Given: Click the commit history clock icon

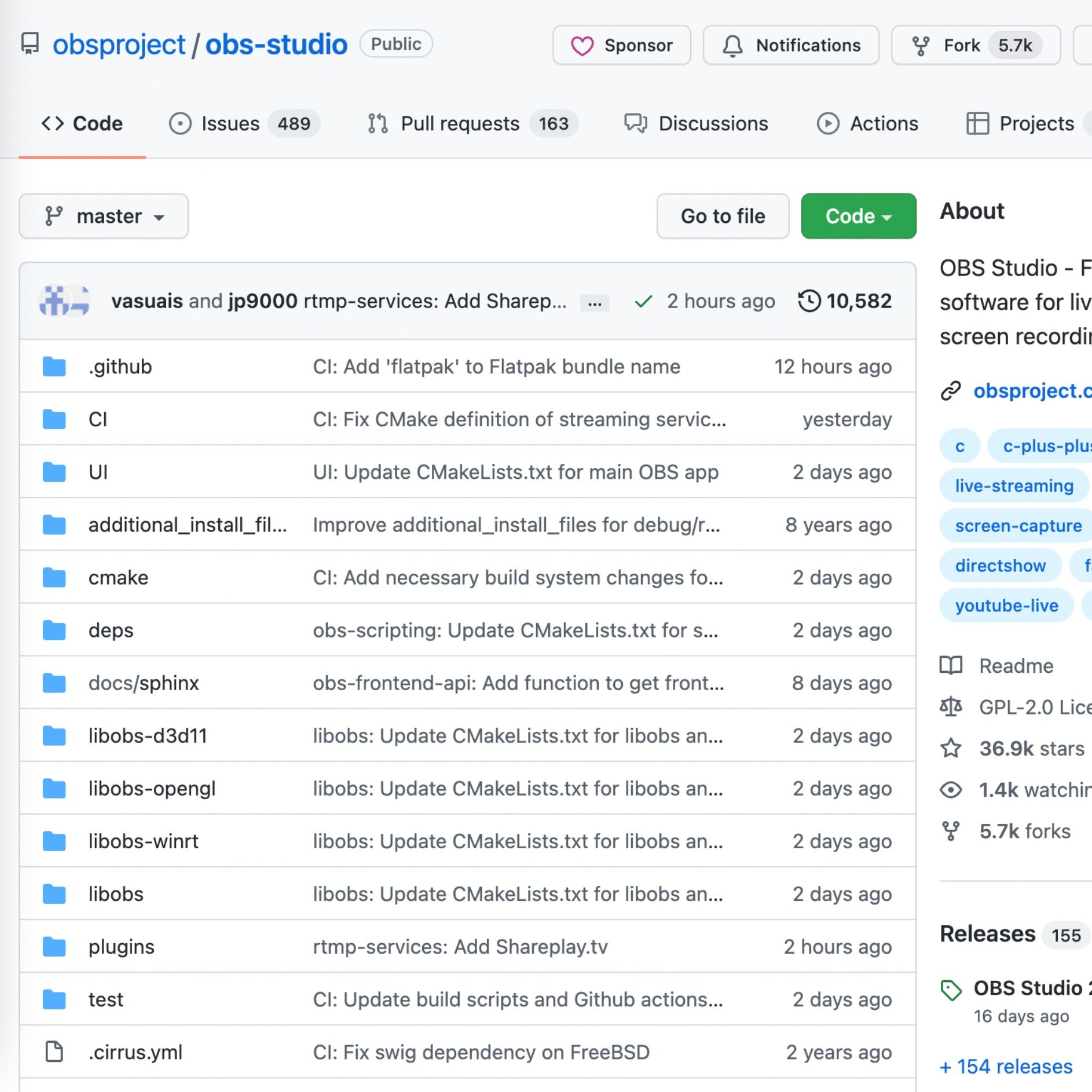Looking at the screenshot, I should tap(809, 301).
